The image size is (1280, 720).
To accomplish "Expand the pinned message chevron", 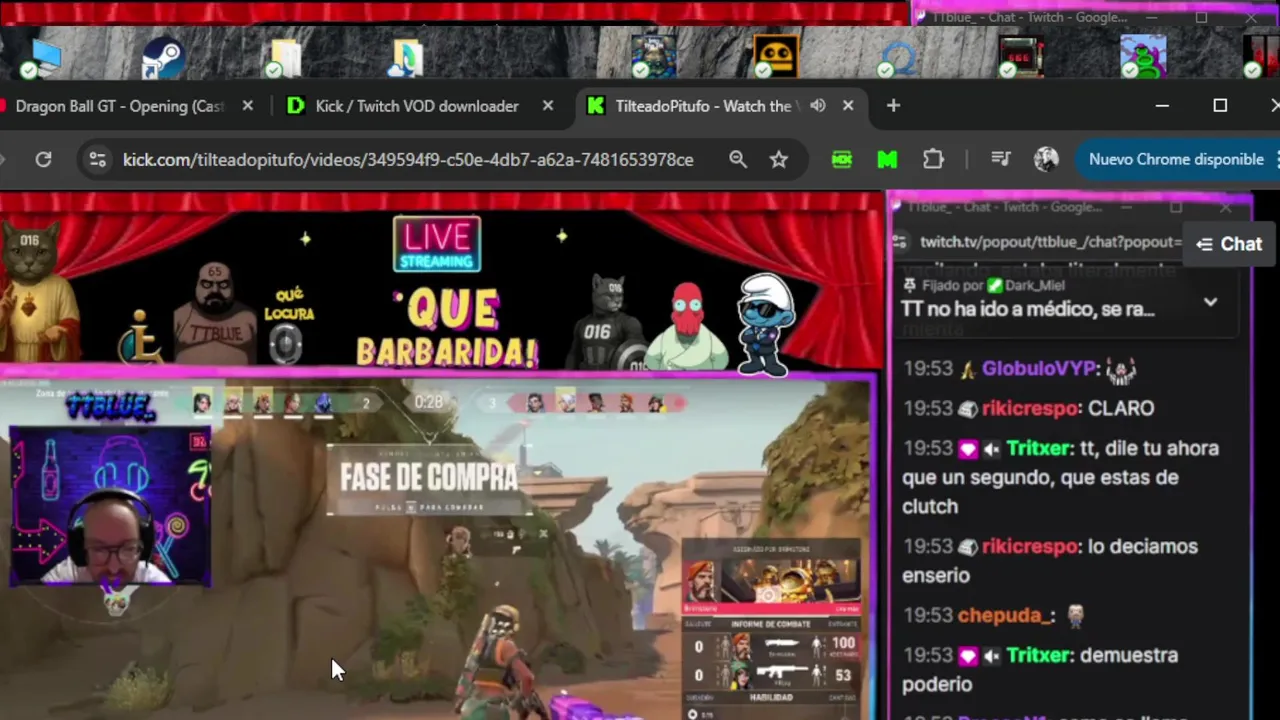I will [x=1210, y=302].
